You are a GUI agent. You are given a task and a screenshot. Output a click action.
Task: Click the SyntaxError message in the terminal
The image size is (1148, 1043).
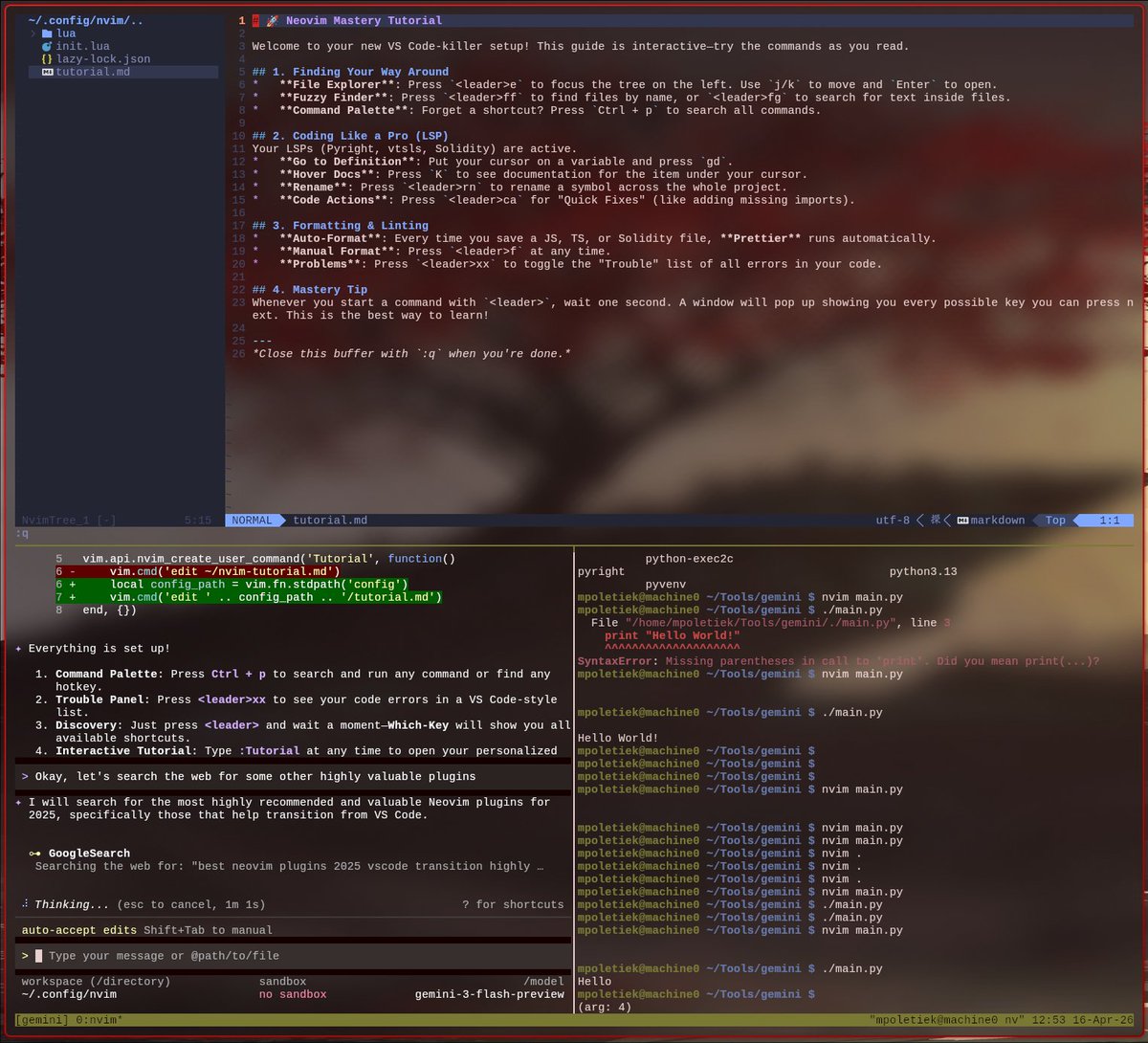(838, 661)
